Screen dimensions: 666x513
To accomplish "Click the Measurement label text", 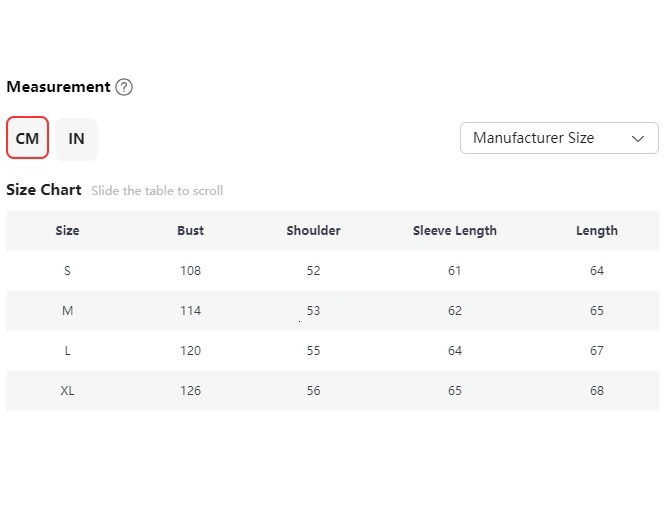I will click(x=58, y=87).
